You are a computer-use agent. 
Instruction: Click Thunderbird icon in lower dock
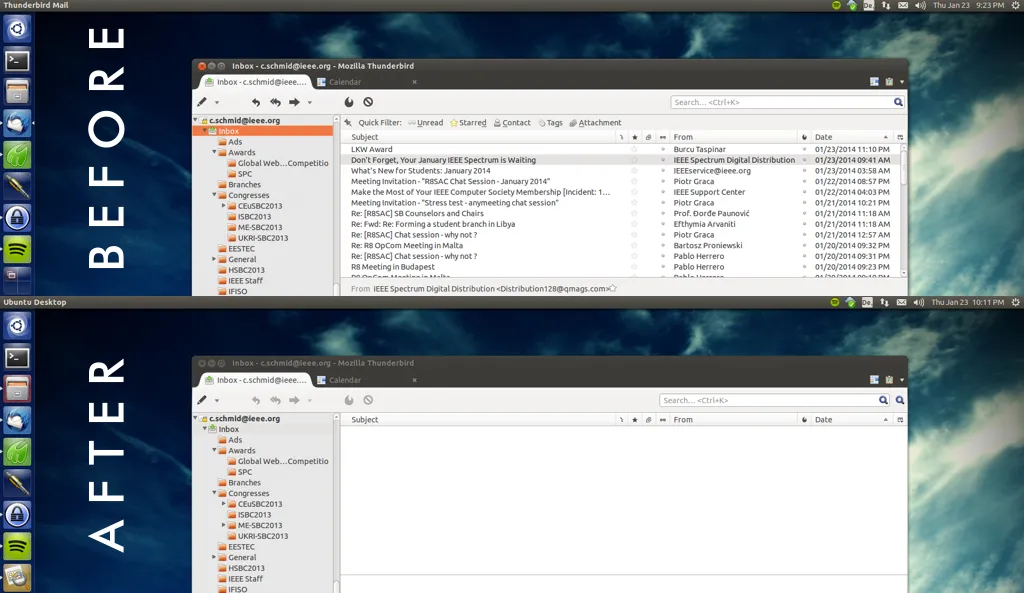click(x=17, y=420)
